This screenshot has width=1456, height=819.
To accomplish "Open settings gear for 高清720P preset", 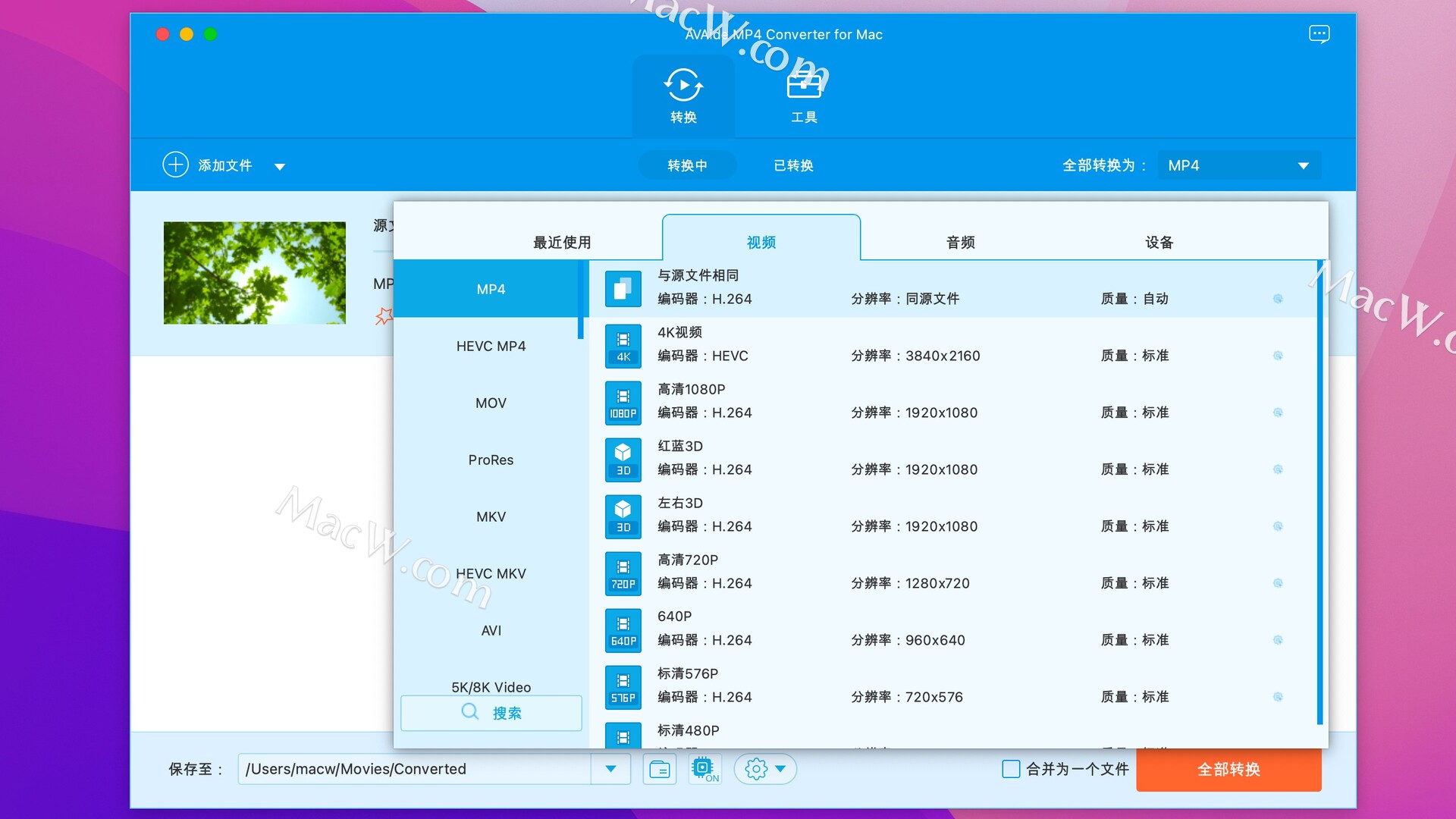I will [x=1278, y=583].
